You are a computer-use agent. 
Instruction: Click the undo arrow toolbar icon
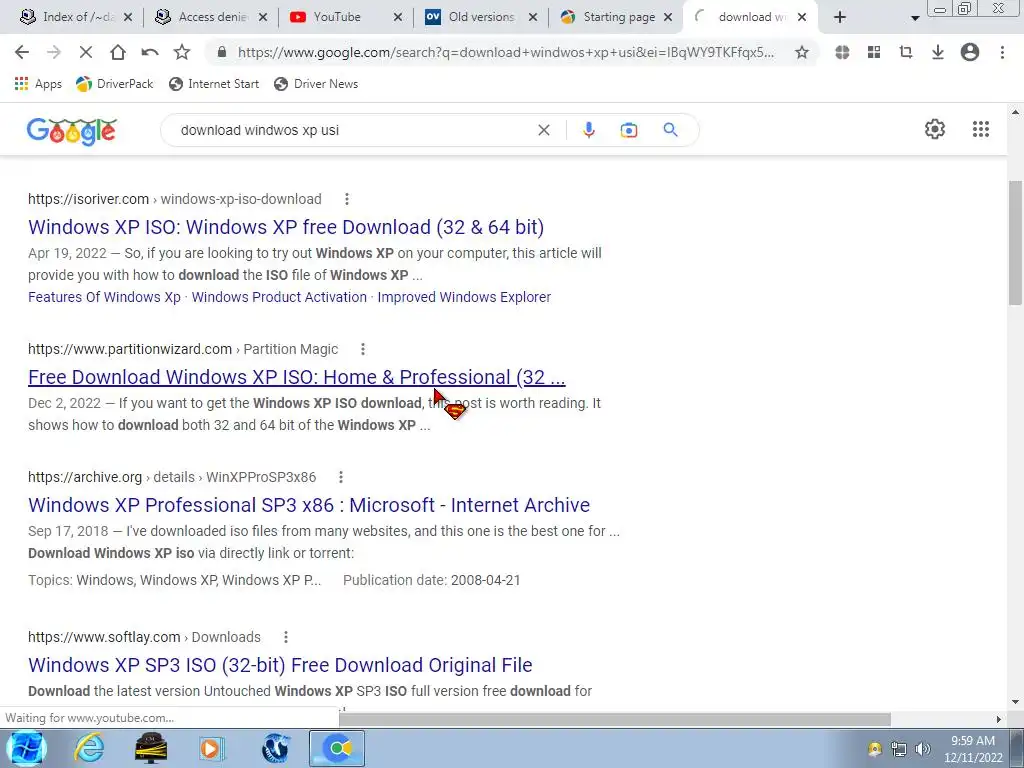click(x=150, y=52)
